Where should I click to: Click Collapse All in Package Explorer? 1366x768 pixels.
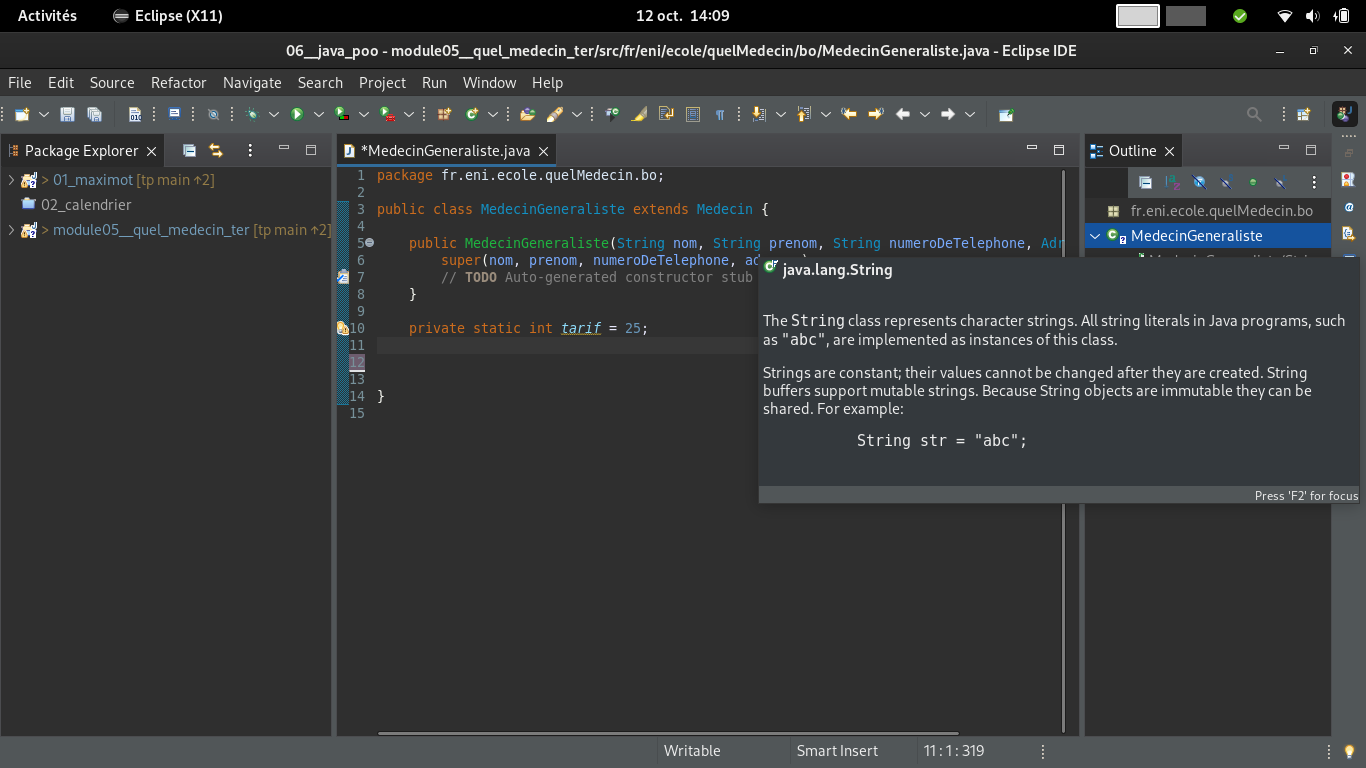point(189,151)
